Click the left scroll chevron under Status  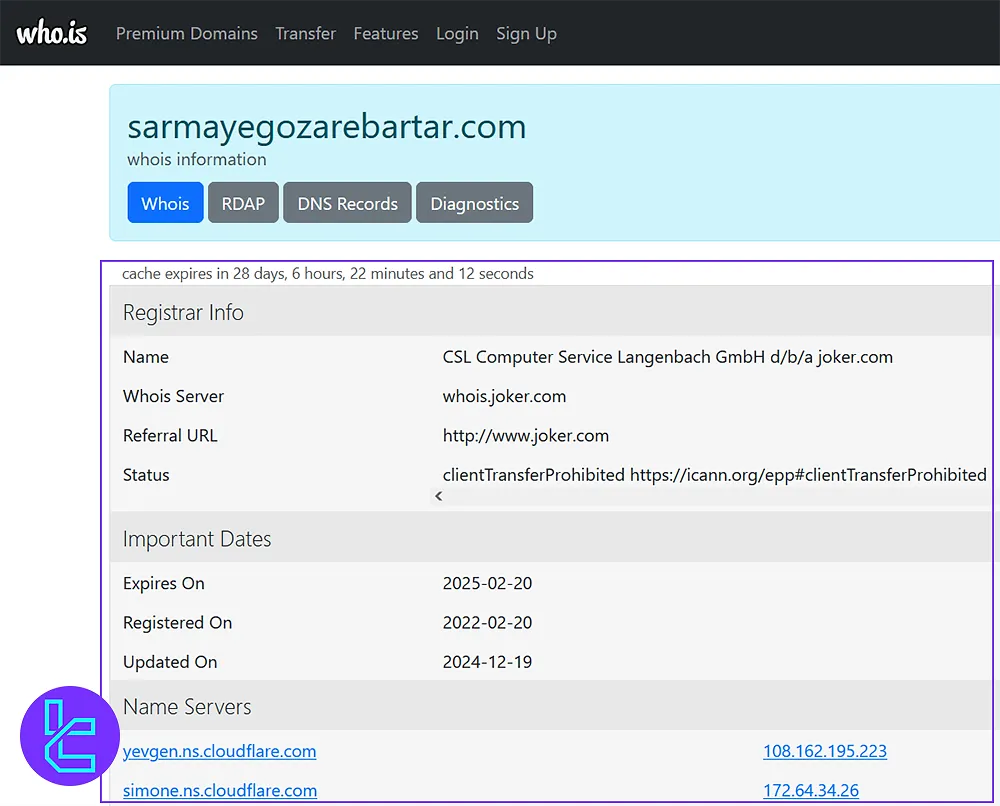coord(438,495)
